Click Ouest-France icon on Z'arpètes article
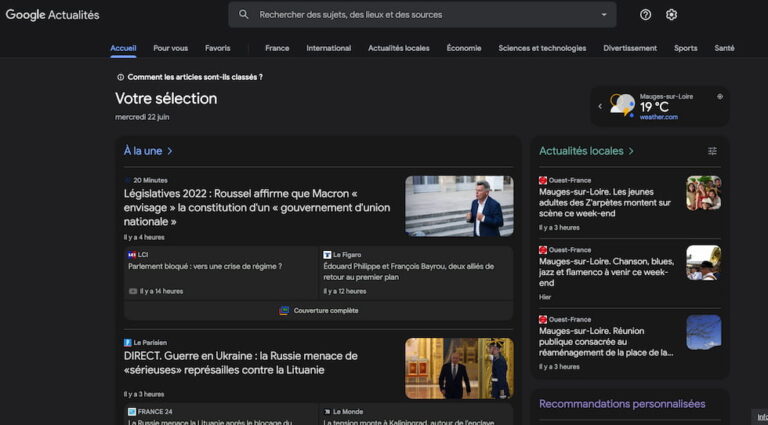Screen dimensions: 768x425 (543, 180)
